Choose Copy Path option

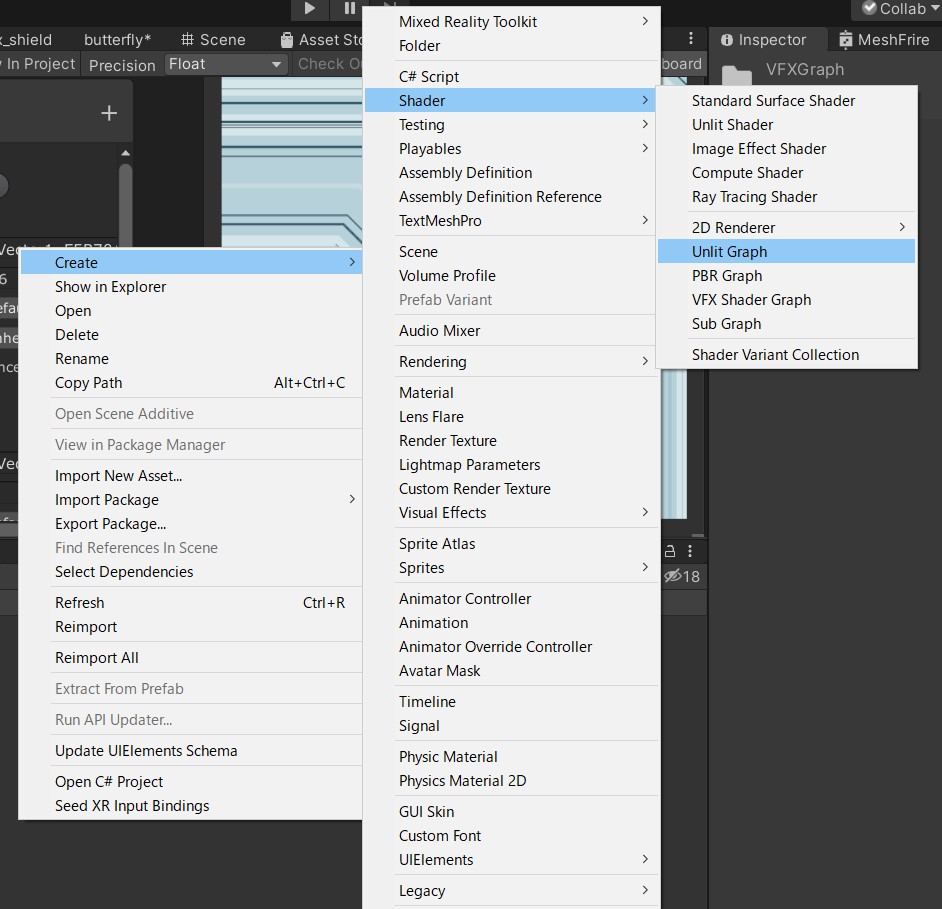pos(191,383)
